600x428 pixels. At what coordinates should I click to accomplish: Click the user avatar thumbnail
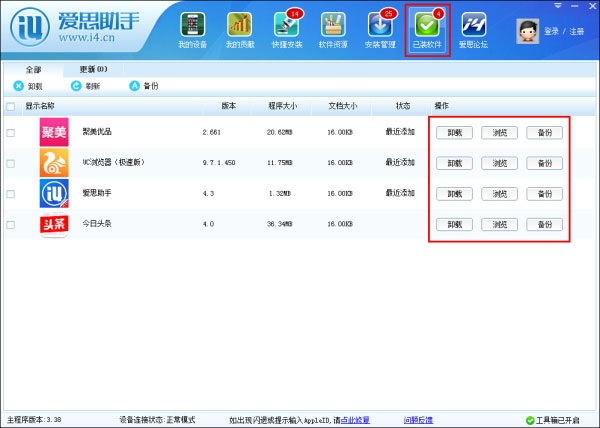point(528,31)
